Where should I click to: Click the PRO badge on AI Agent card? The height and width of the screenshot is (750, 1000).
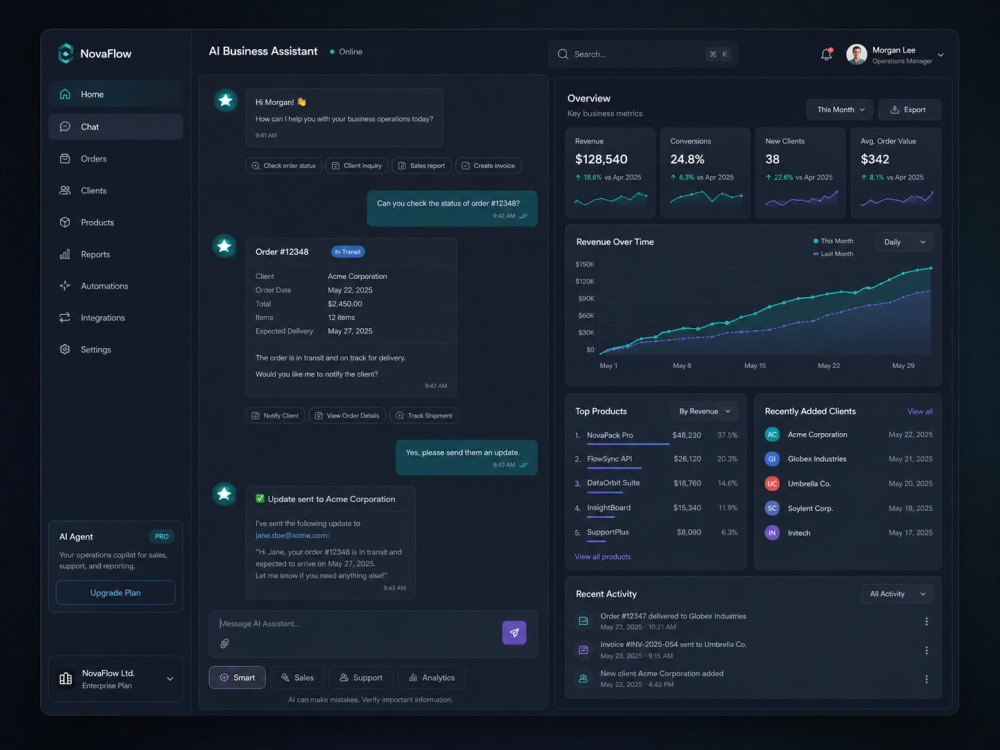[x=161, y=536]
